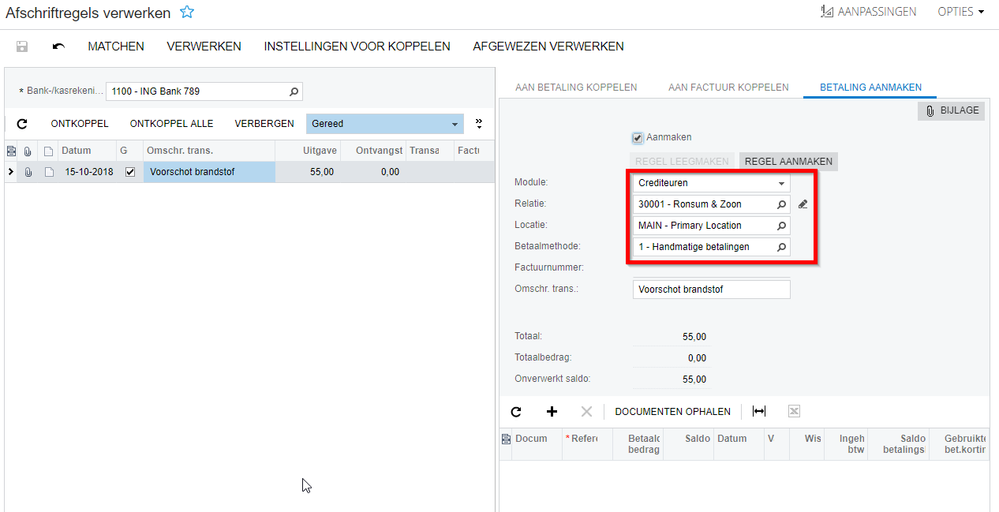The image size is (999, 512).
Task: Click grid selector icon in documents table
Action: (x=507, y=439)
